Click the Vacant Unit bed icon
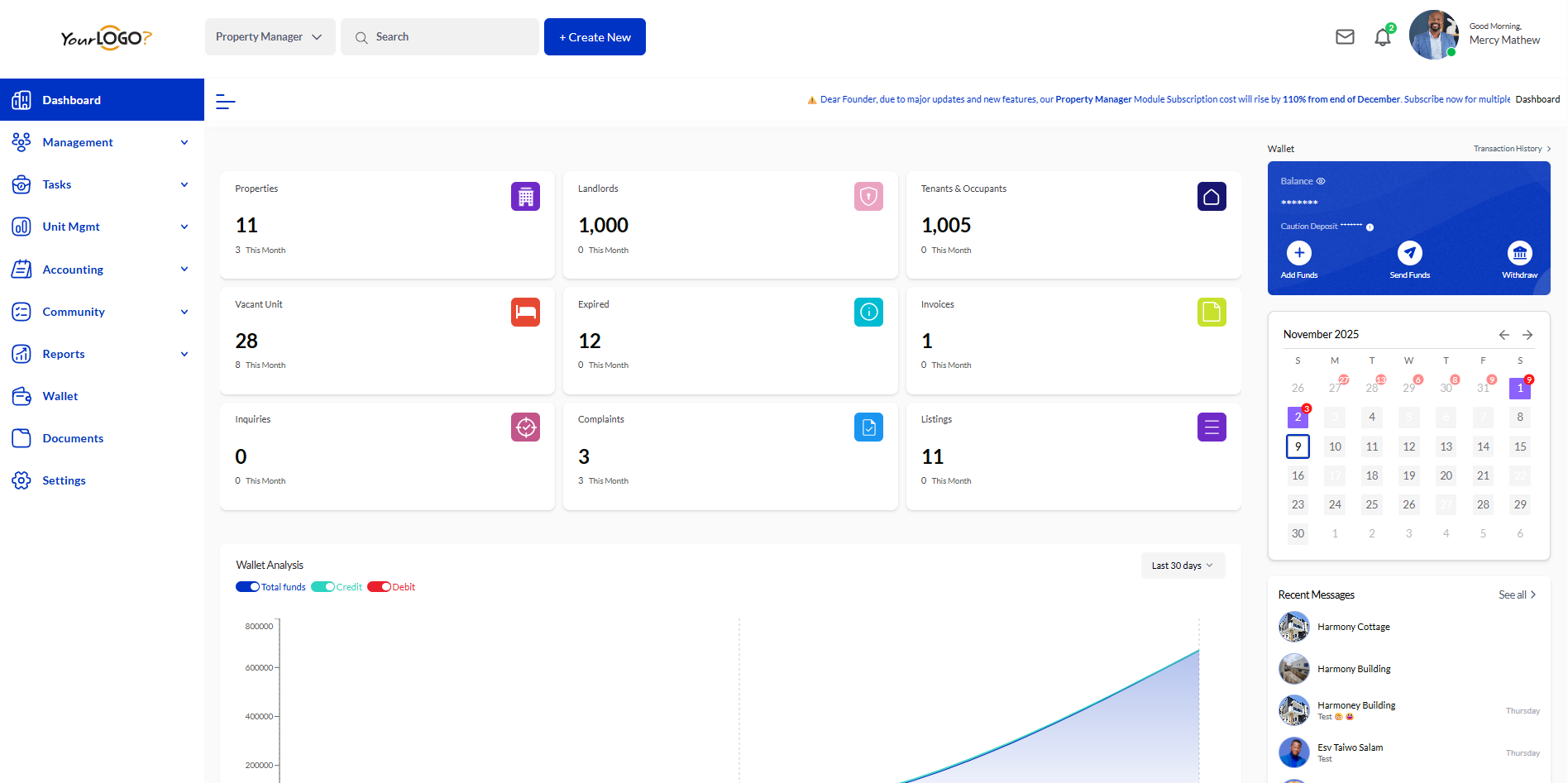Viewport: 1568px width, 783px height. 525,312
